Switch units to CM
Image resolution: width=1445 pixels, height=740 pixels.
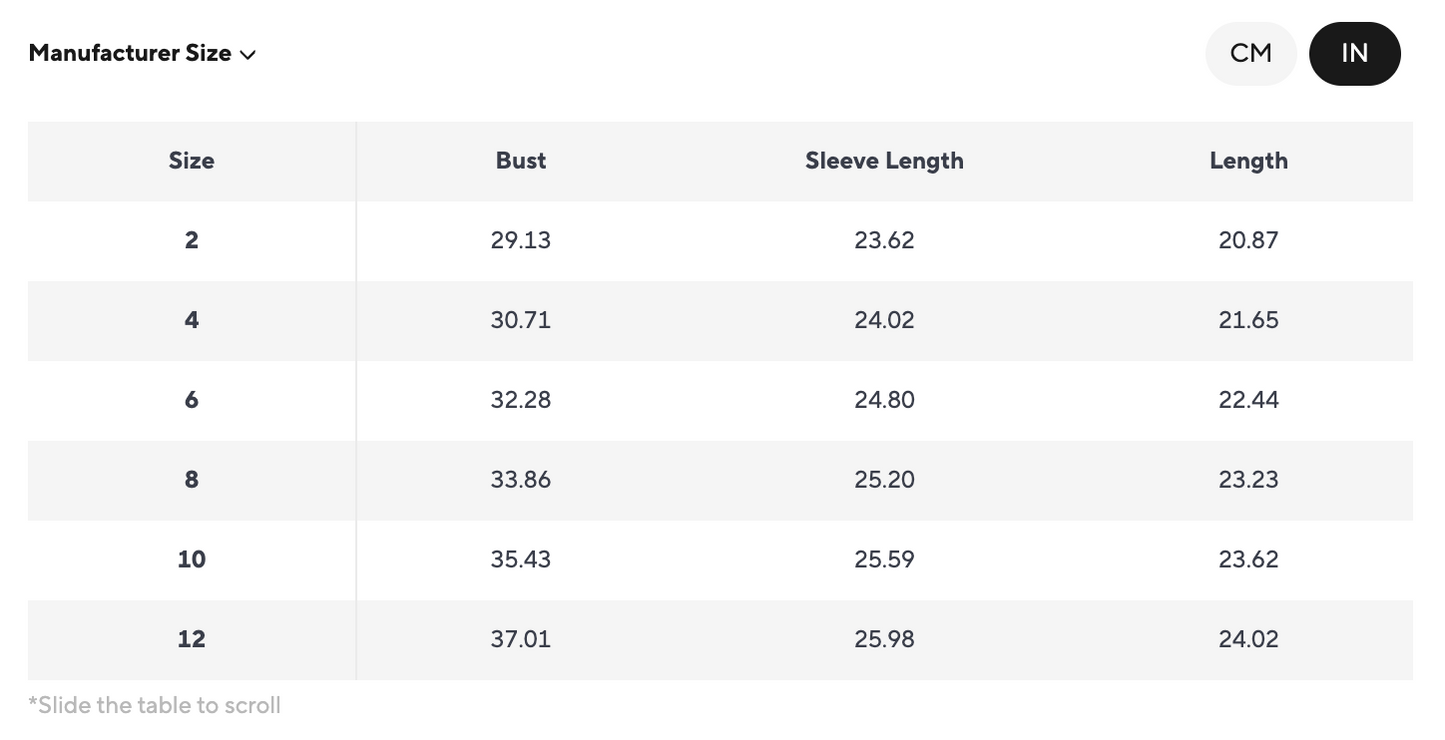coord(1251,53)
